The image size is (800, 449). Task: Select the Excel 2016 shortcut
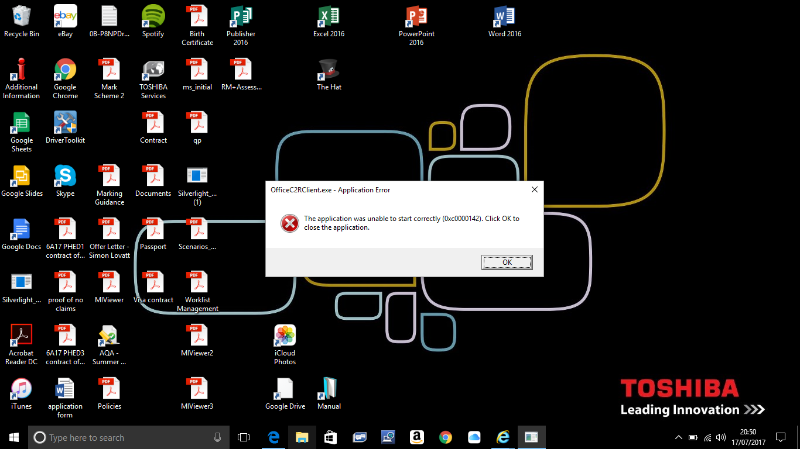pyautogui.click(x=329, y=20)
